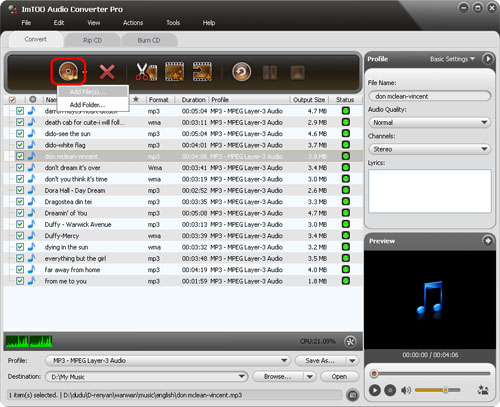The width and height of the screenshot is (500, 407).
Task: Uncheck Dora Hall - Day Dream file
Action: 20,190
